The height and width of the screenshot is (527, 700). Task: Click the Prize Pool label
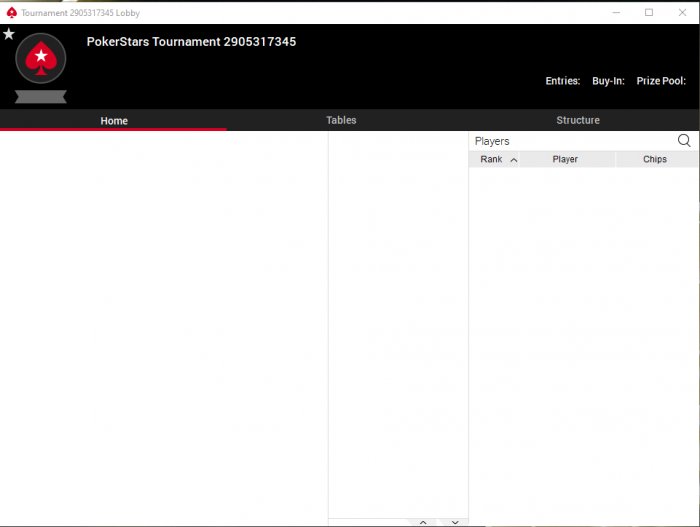pos(661,81)
